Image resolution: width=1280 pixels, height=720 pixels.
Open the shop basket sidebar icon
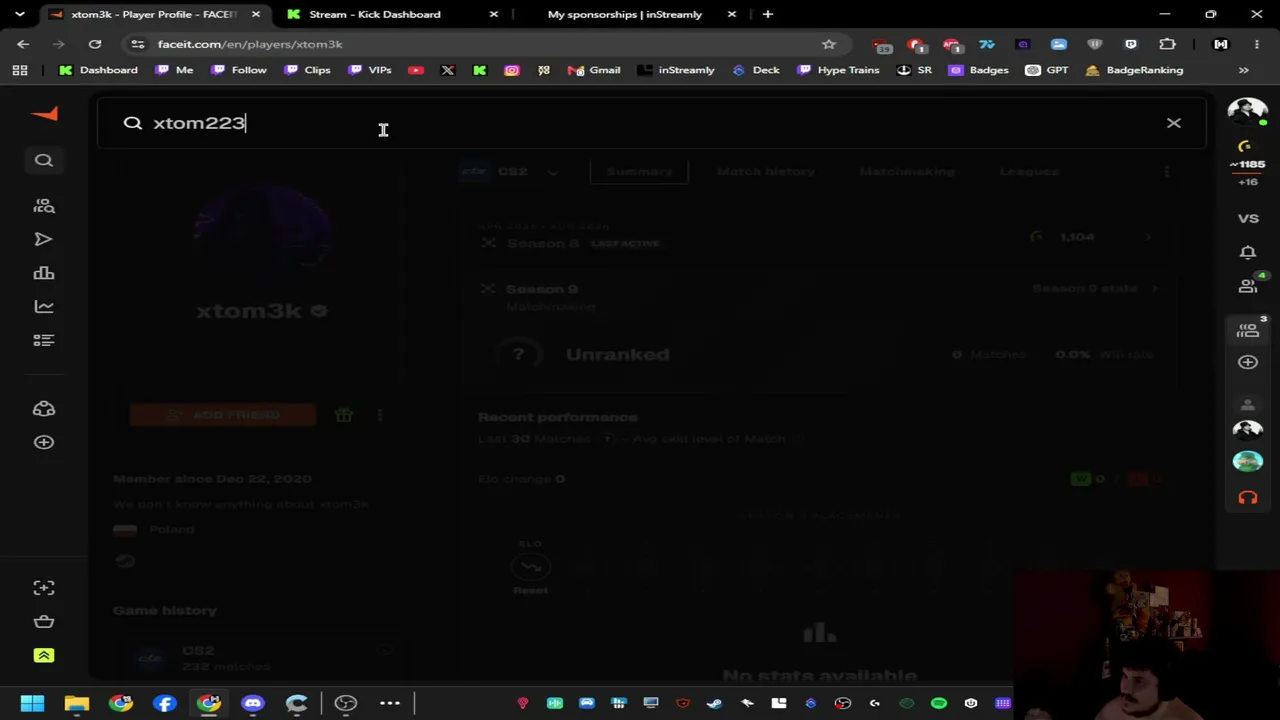pyautogui.click(x=44, y=622)
